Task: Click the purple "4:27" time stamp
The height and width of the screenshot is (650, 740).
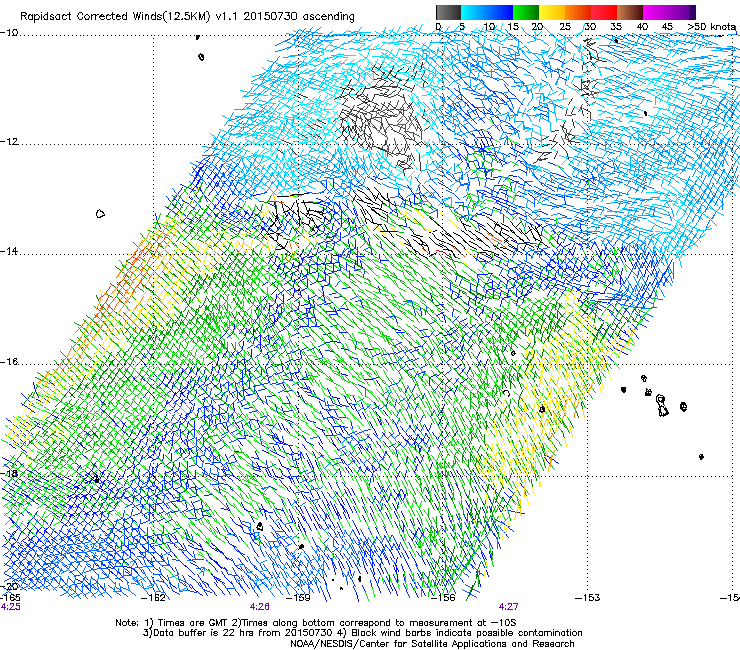Action: tap(508, 607)
